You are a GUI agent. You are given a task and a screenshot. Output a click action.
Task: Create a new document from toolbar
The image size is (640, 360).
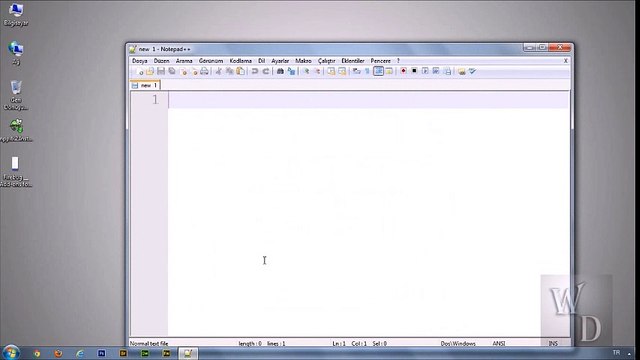[140, 71]
